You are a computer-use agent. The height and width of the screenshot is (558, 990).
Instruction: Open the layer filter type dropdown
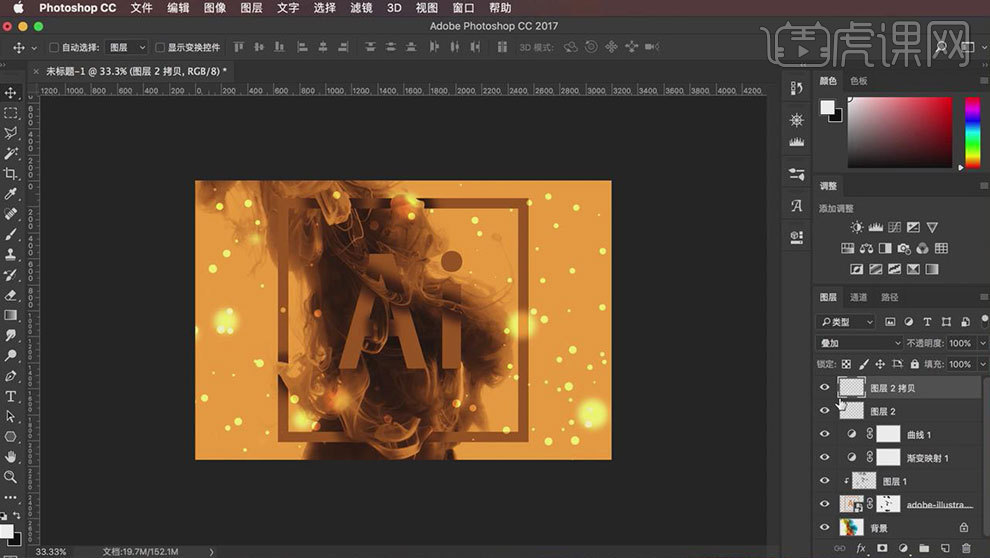pyautogui.click(x=846, y=322)
